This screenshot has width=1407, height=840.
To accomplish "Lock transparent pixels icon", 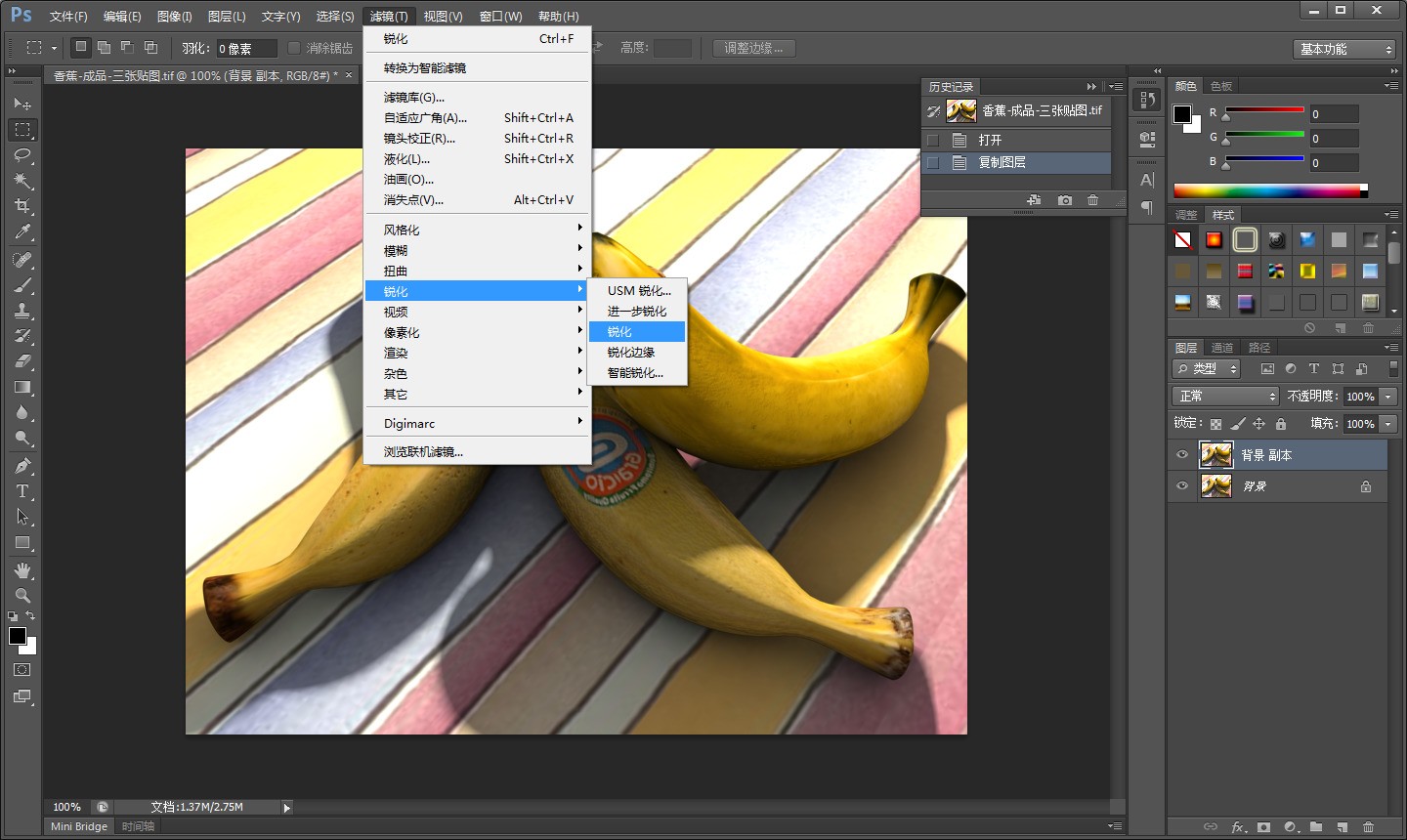I will coord(1215,424).
